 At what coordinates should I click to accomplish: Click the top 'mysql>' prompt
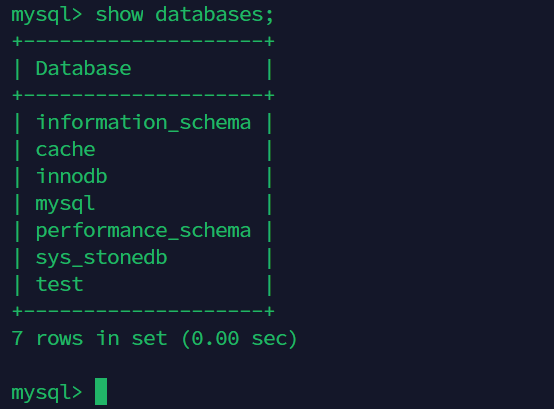pyautogui.click(x=47, y=16)
